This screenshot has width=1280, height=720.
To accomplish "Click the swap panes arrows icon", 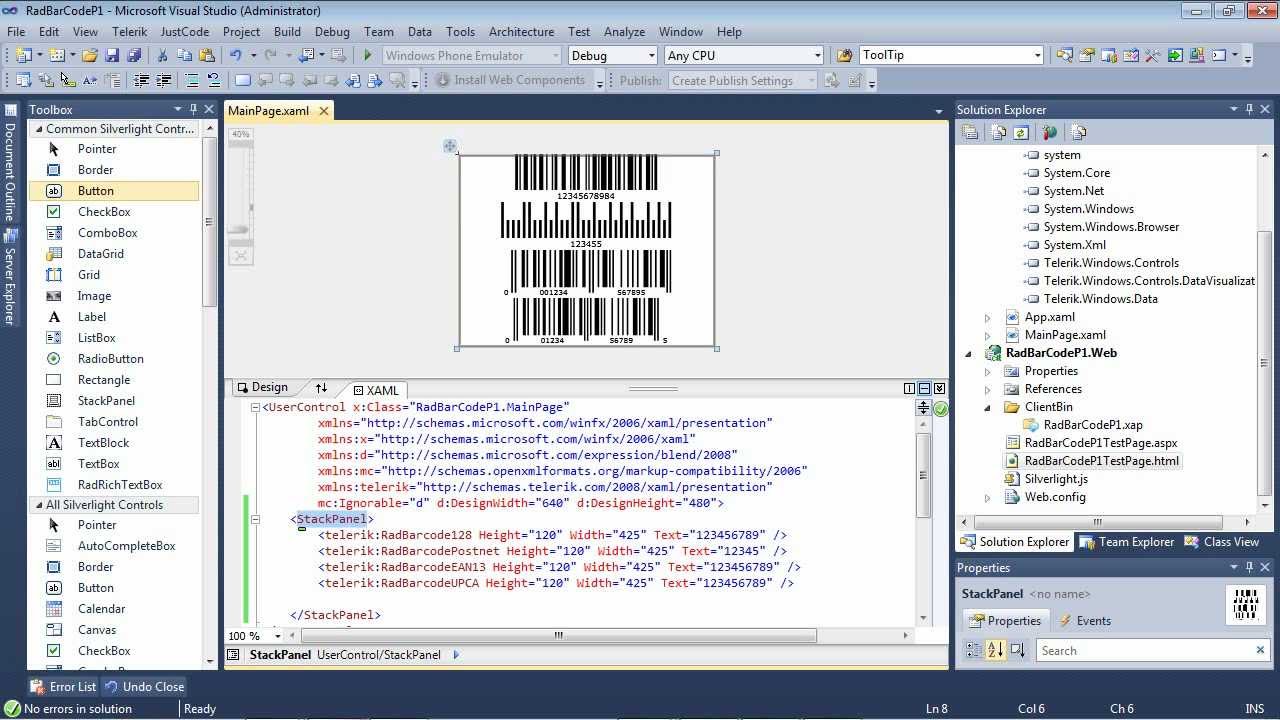I will pyautogui.click(x=321, y=388).
